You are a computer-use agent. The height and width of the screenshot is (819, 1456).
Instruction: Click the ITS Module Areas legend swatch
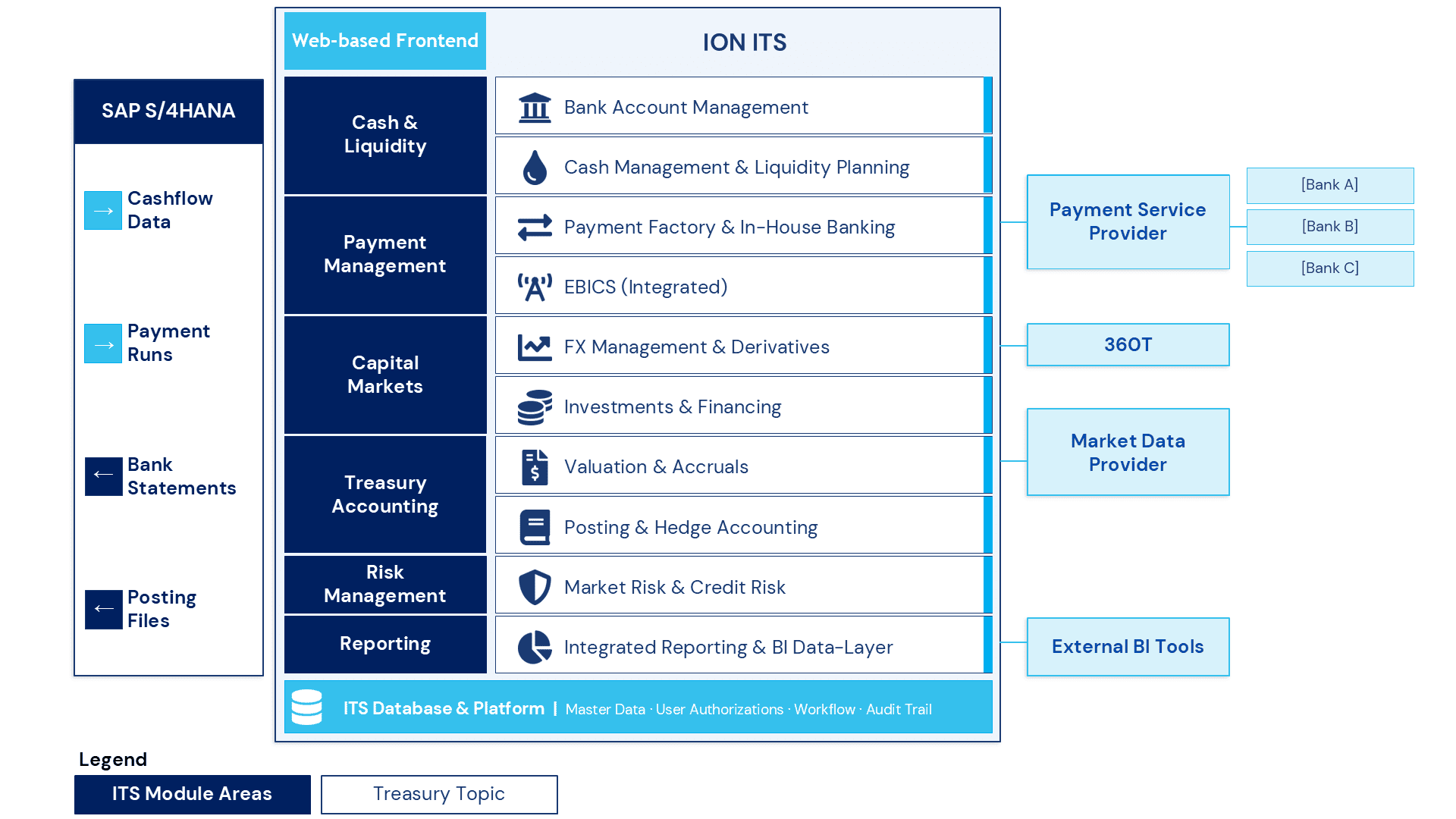click(193, 794)
